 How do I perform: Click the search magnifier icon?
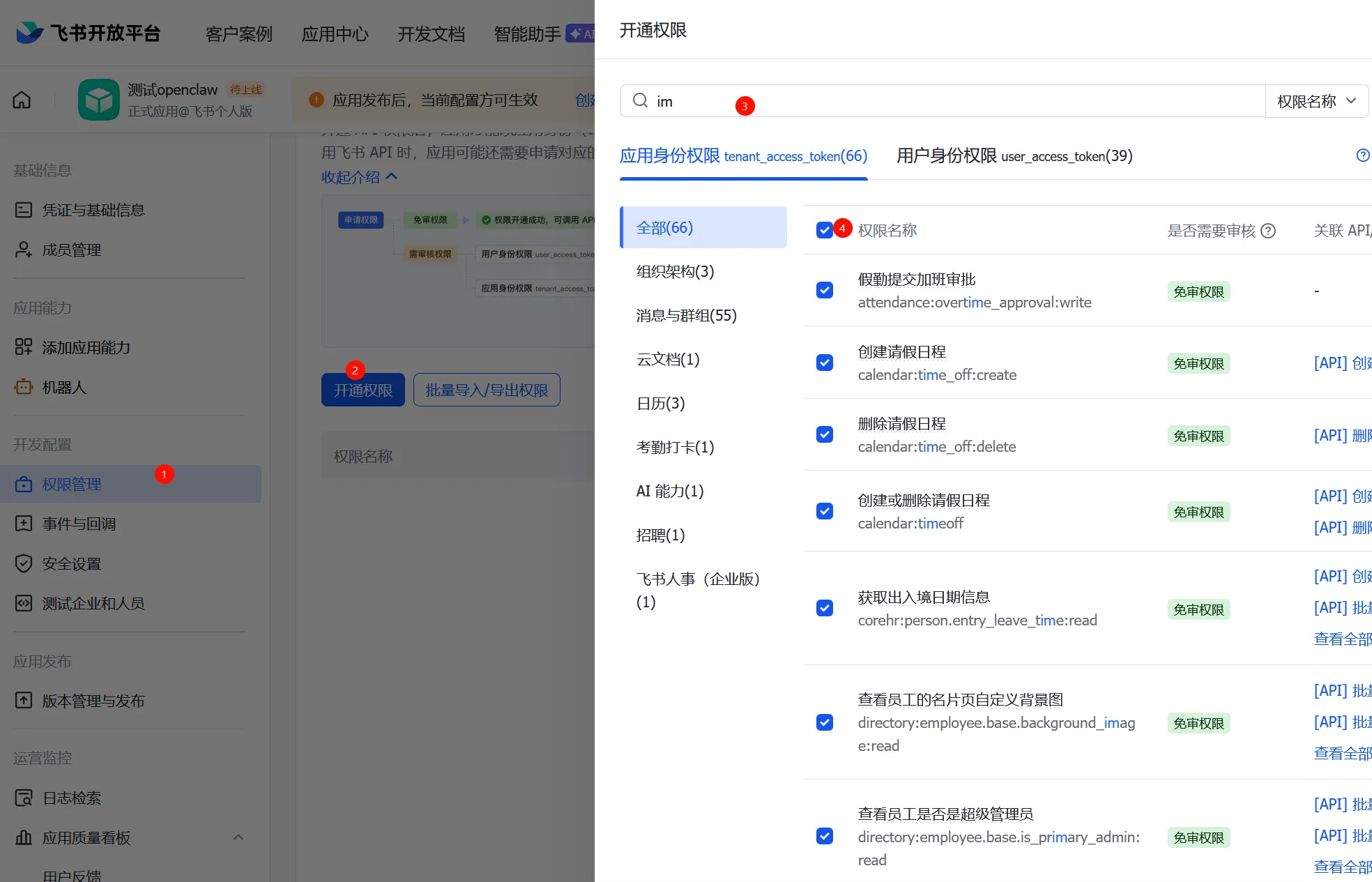pyautogui.click(x=640, y=100)
